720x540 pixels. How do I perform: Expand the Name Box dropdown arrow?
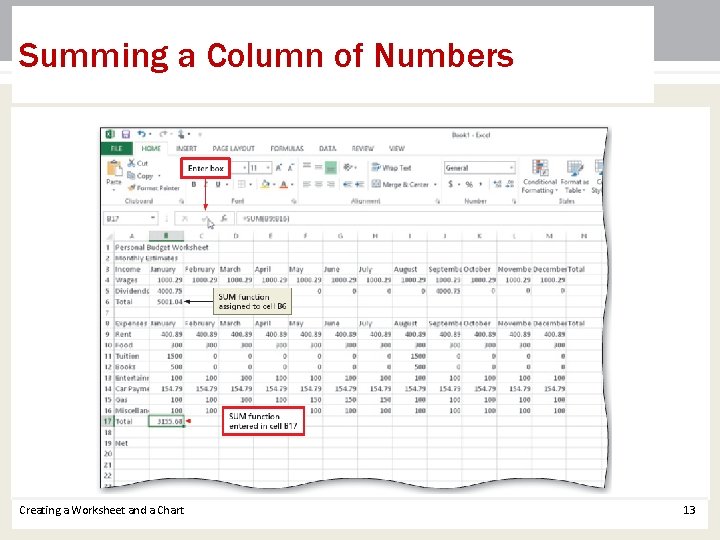(x=153, y=218)
